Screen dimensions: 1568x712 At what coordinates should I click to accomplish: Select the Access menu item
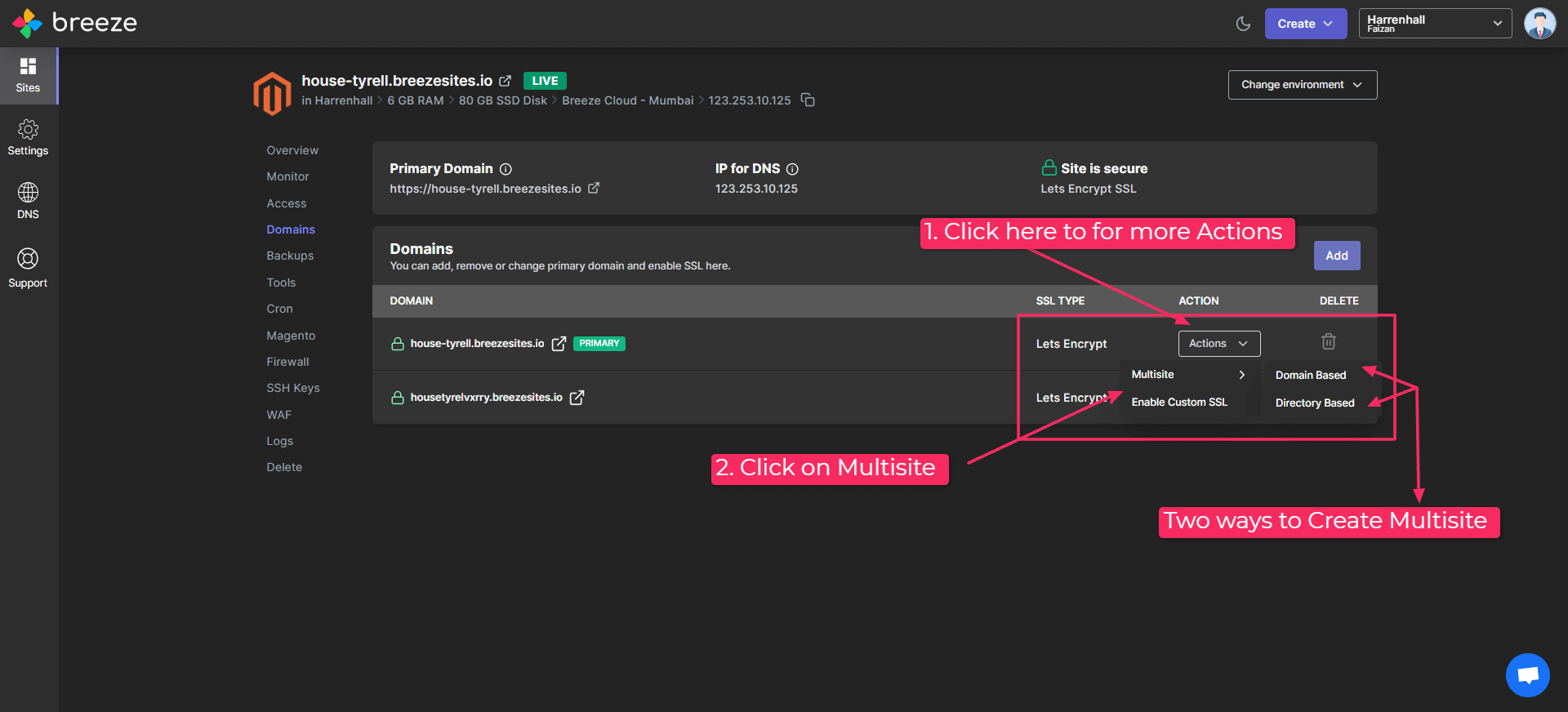coord(286,203)
